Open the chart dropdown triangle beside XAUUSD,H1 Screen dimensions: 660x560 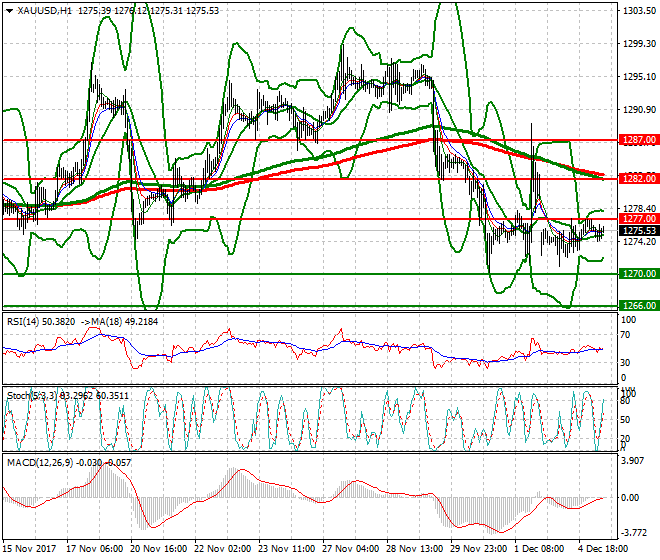(x=10, y=11)
